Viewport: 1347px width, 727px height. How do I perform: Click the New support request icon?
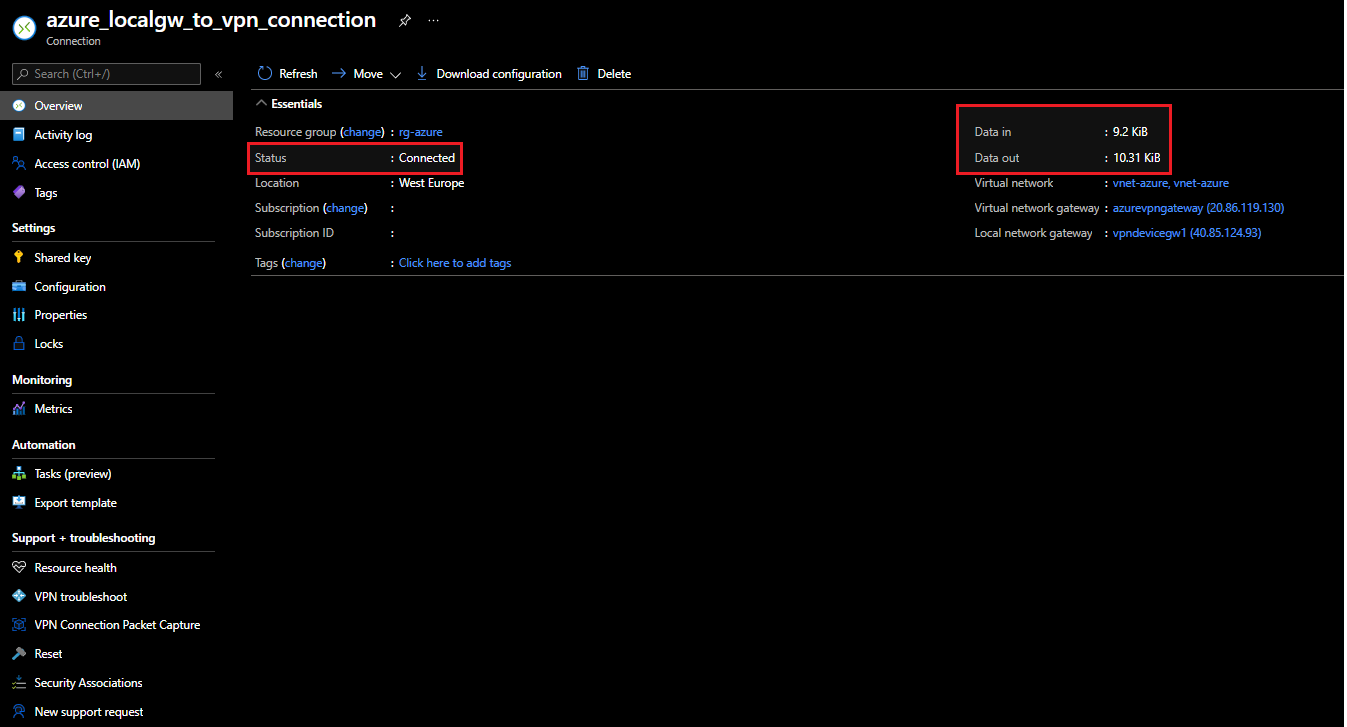click(19, 712)
